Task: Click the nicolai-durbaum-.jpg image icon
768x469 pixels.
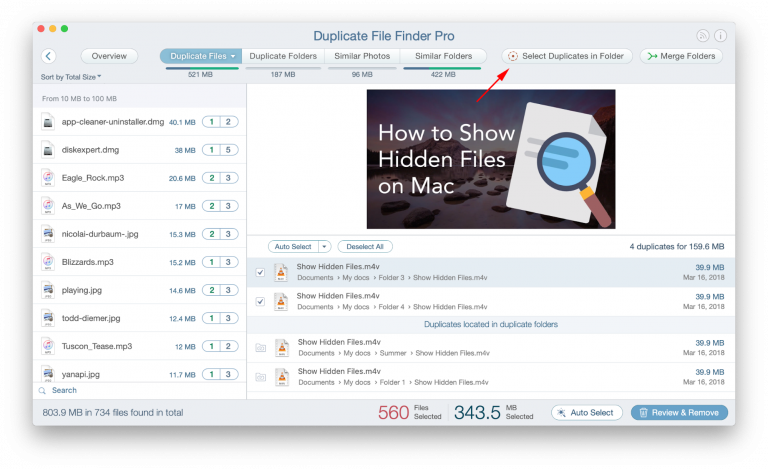Action: 48,234
